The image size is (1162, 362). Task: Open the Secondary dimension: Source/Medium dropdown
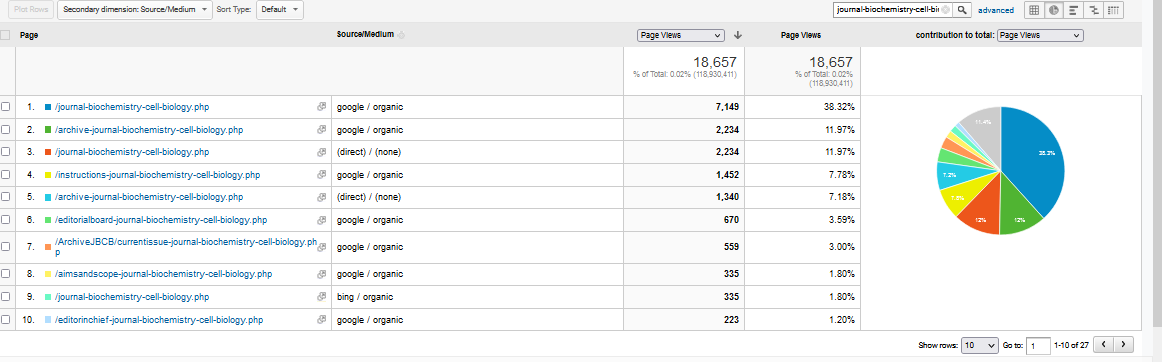[135, 10]
